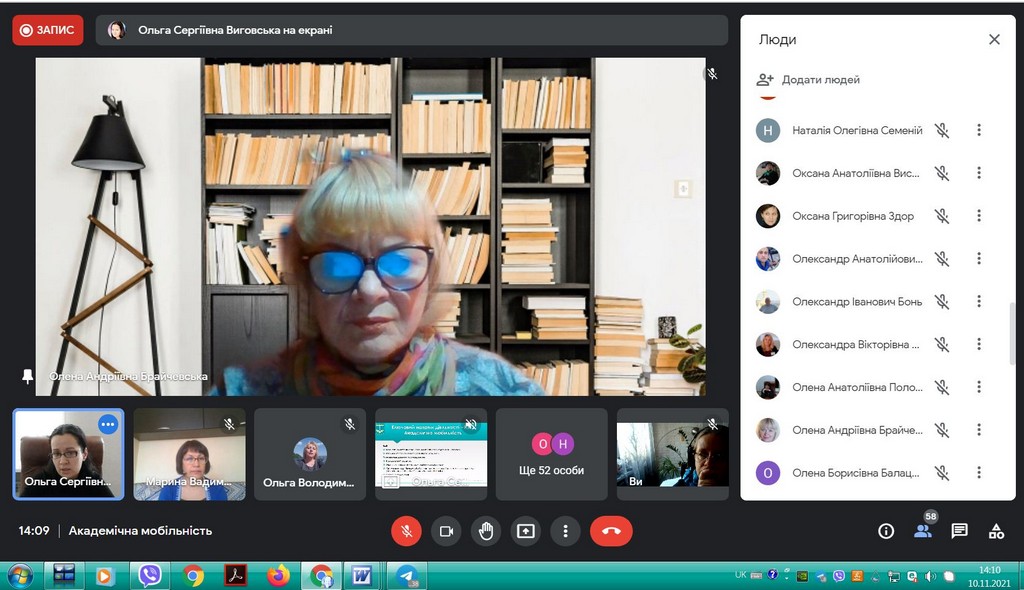Unmute the microphone in call controls

click(406, 531)
